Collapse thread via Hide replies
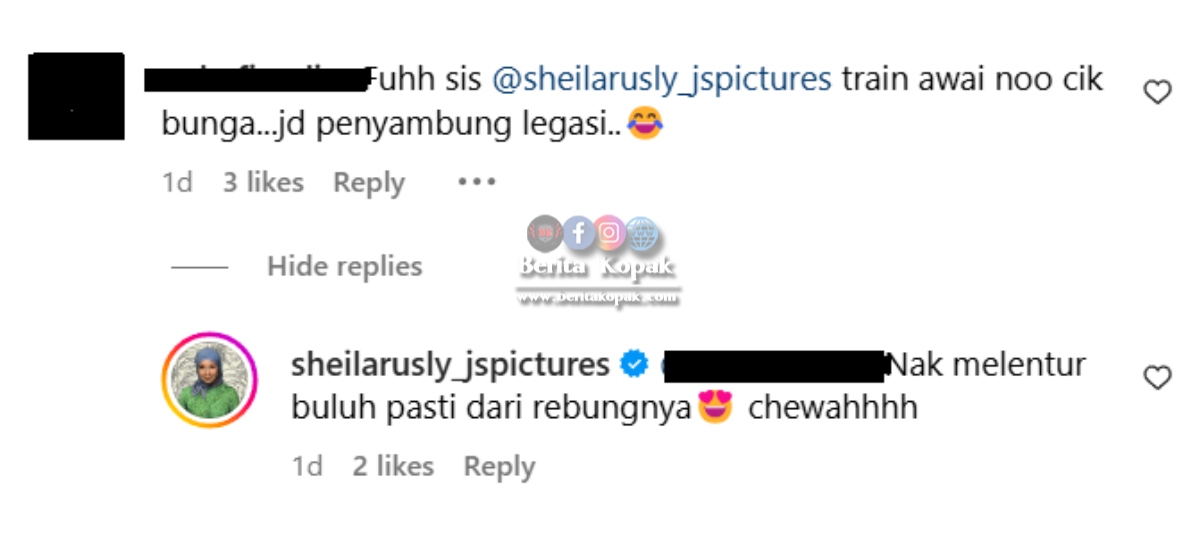 (344, 267)
